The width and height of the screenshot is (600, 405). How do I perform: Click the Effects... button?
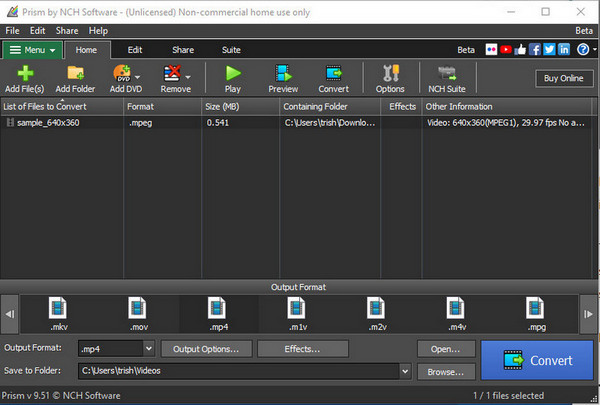pos(303,349)
